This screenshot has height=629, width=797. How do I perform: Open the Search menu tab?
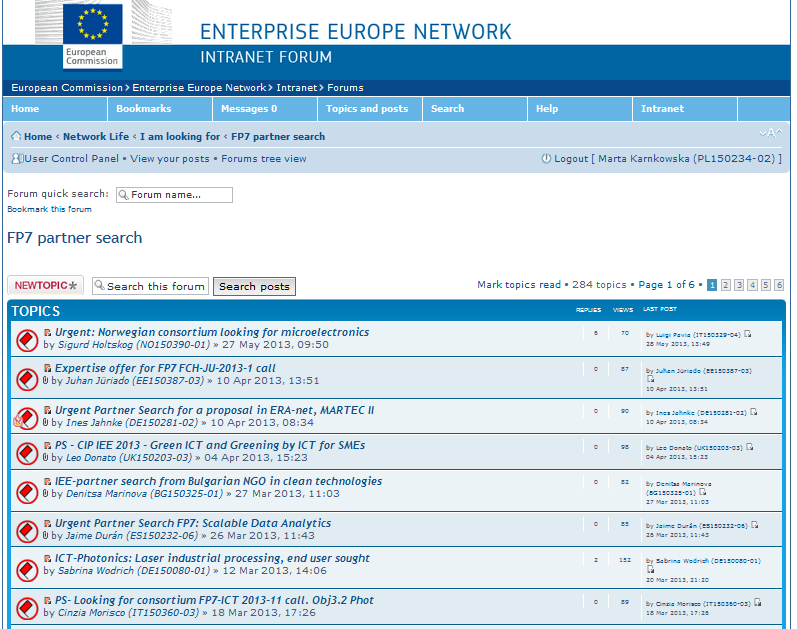click(475, 109)
